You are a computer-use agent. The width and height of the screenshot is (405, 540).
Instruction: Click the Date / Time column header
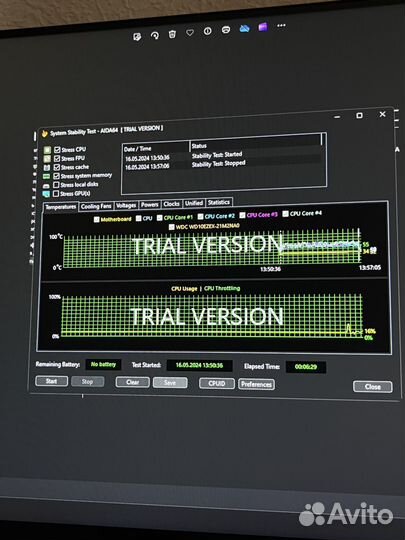[x=156, y=148]
